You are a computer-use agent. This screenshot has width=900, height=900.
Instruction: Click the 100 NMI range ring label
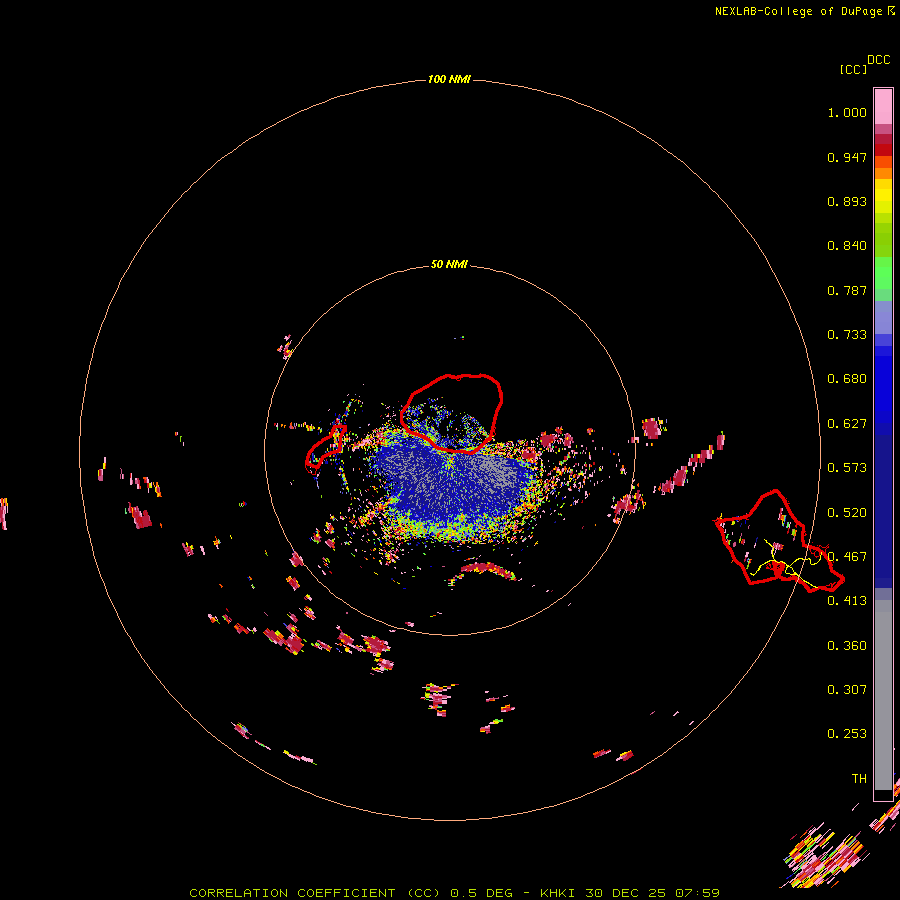[x=449, y=79]
